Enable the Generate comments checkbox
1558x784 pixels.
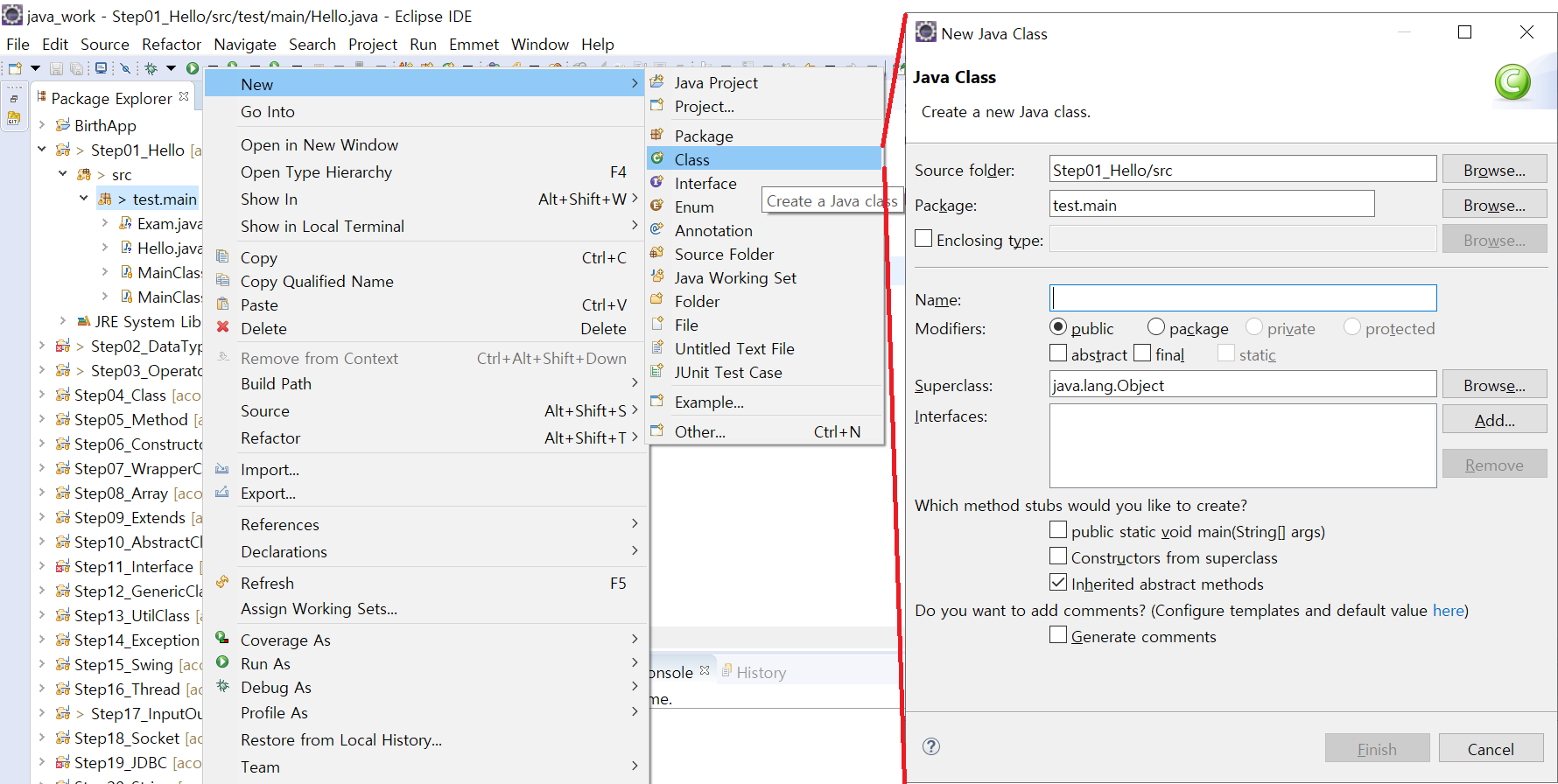(x=1058, y=634)
